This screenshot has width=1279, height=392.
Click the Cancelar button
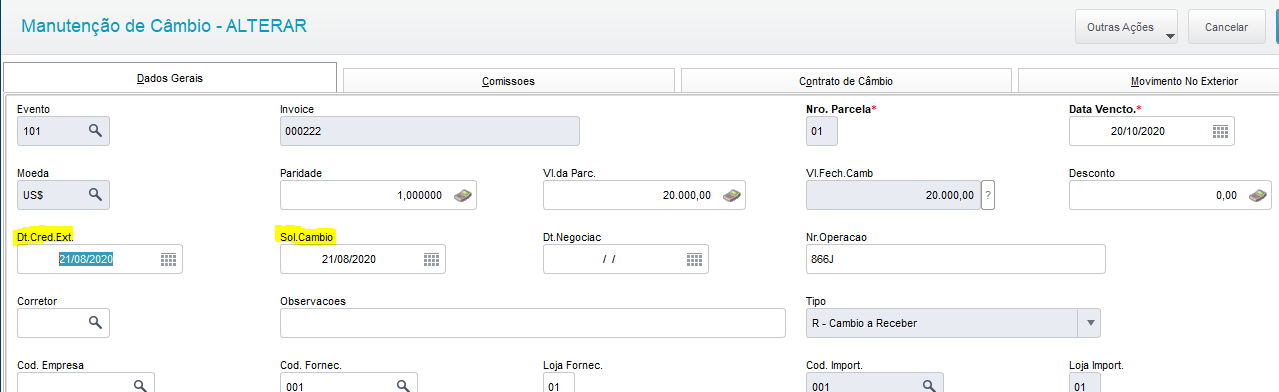coord(1226,28)
